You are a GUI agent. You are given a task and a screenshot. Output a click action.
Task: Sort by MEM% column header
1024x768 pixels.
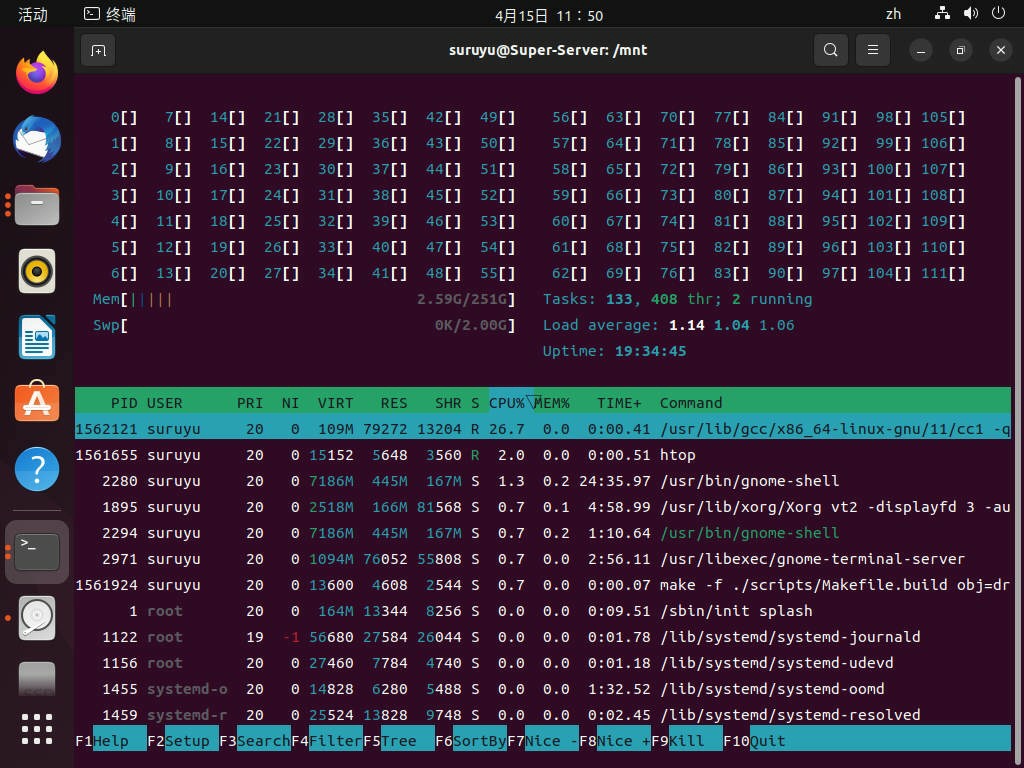[552, 403]
